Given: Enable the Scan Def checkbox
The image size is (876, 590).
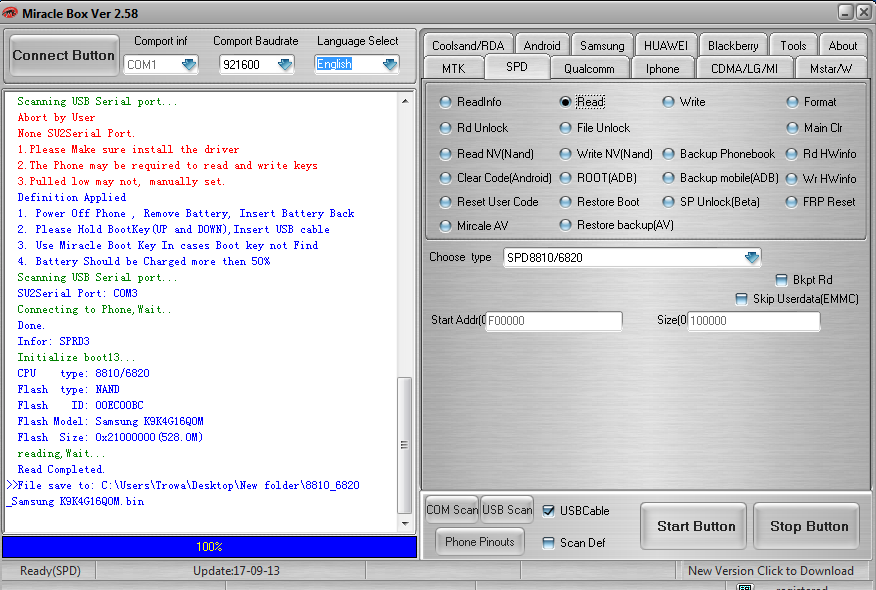Looking at the screenshot, I should click(549, 543).
